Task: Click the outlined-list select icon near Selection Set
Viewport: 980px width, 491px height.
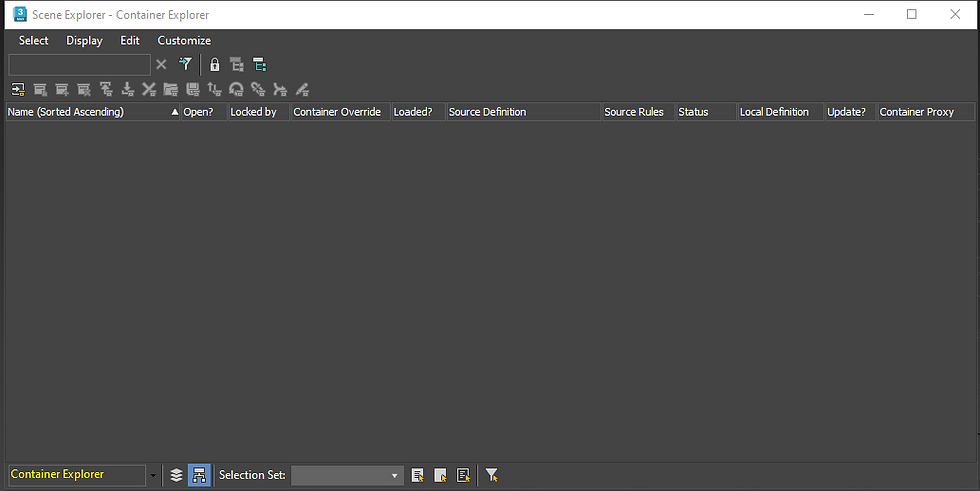Action: point(463,475)
